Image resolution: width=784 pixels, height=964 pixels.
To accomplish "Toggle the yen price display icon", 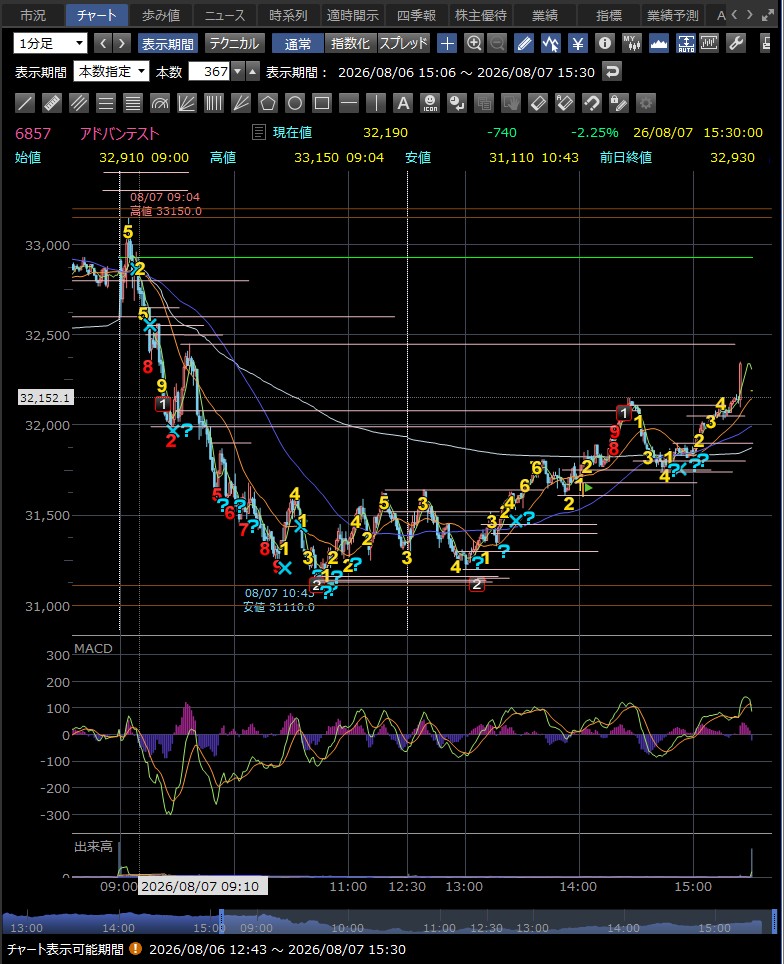I will click(x=578, y=44).
